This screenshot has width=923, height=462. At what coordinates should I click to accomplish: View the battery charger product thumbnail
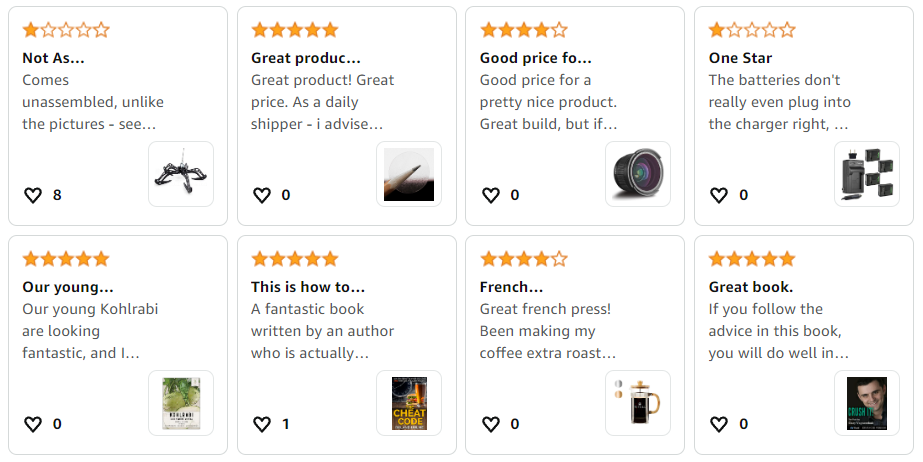coord(867,174)
